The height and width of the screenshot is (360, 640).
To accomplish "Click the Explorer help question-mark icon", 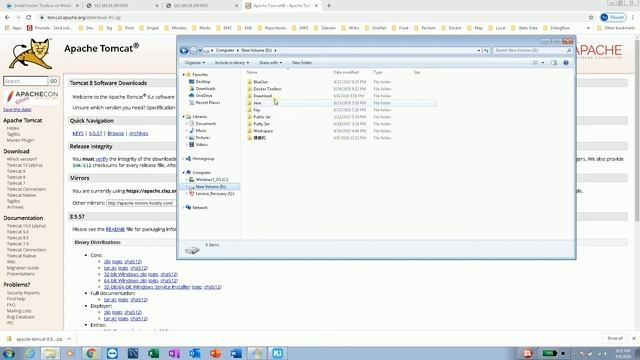I will [566, 63].
